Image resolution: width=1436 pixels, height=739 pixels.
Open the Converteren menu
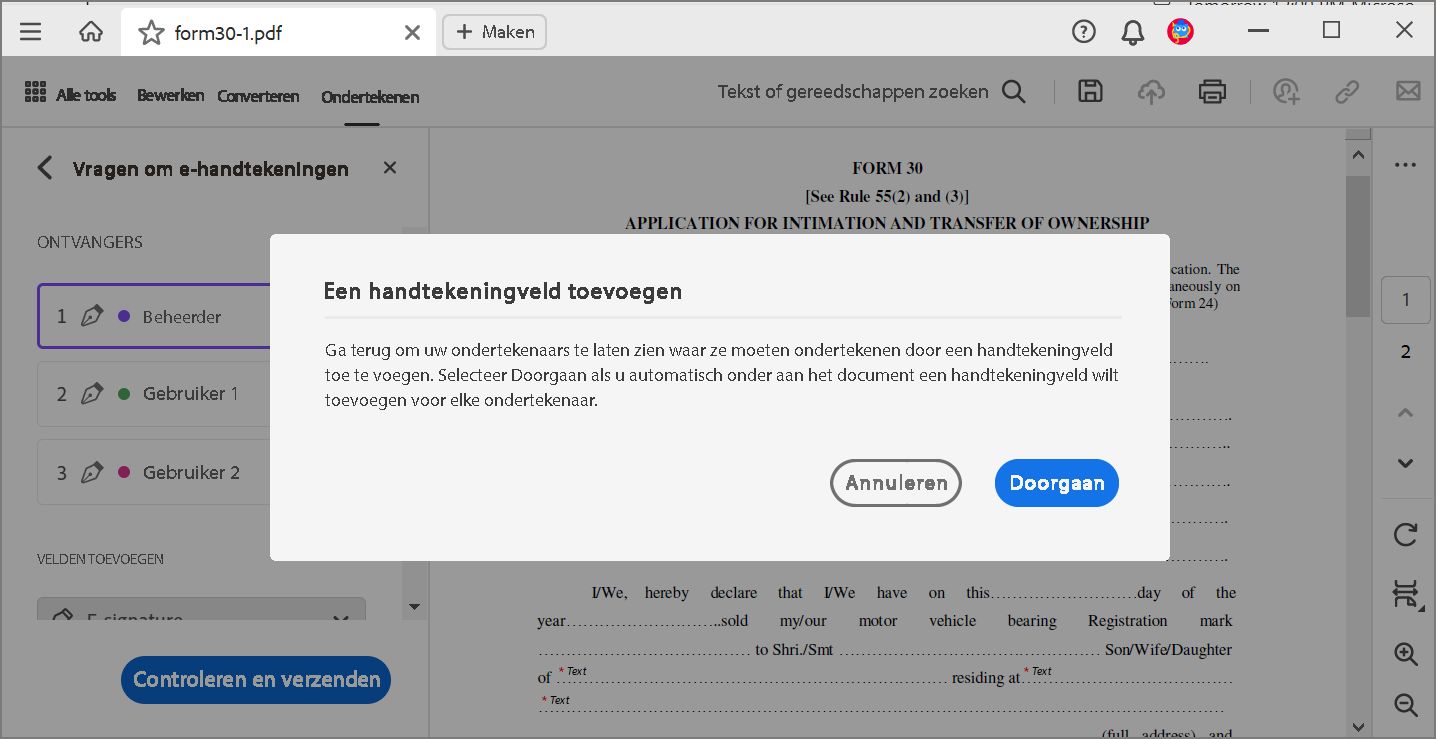click(x=258, y=95)
